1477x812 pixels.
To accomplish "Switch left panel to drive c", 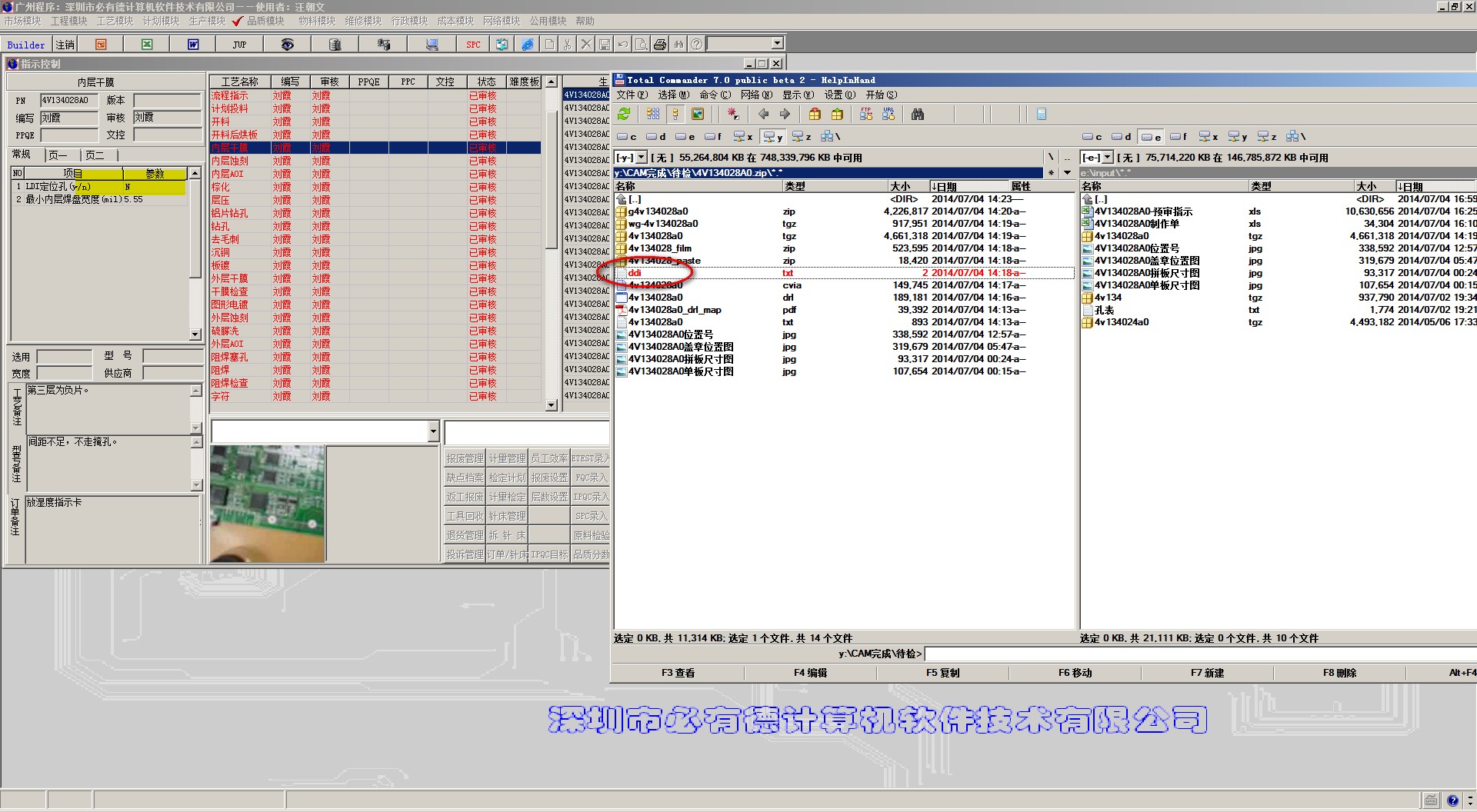I will tap(627, 137).
